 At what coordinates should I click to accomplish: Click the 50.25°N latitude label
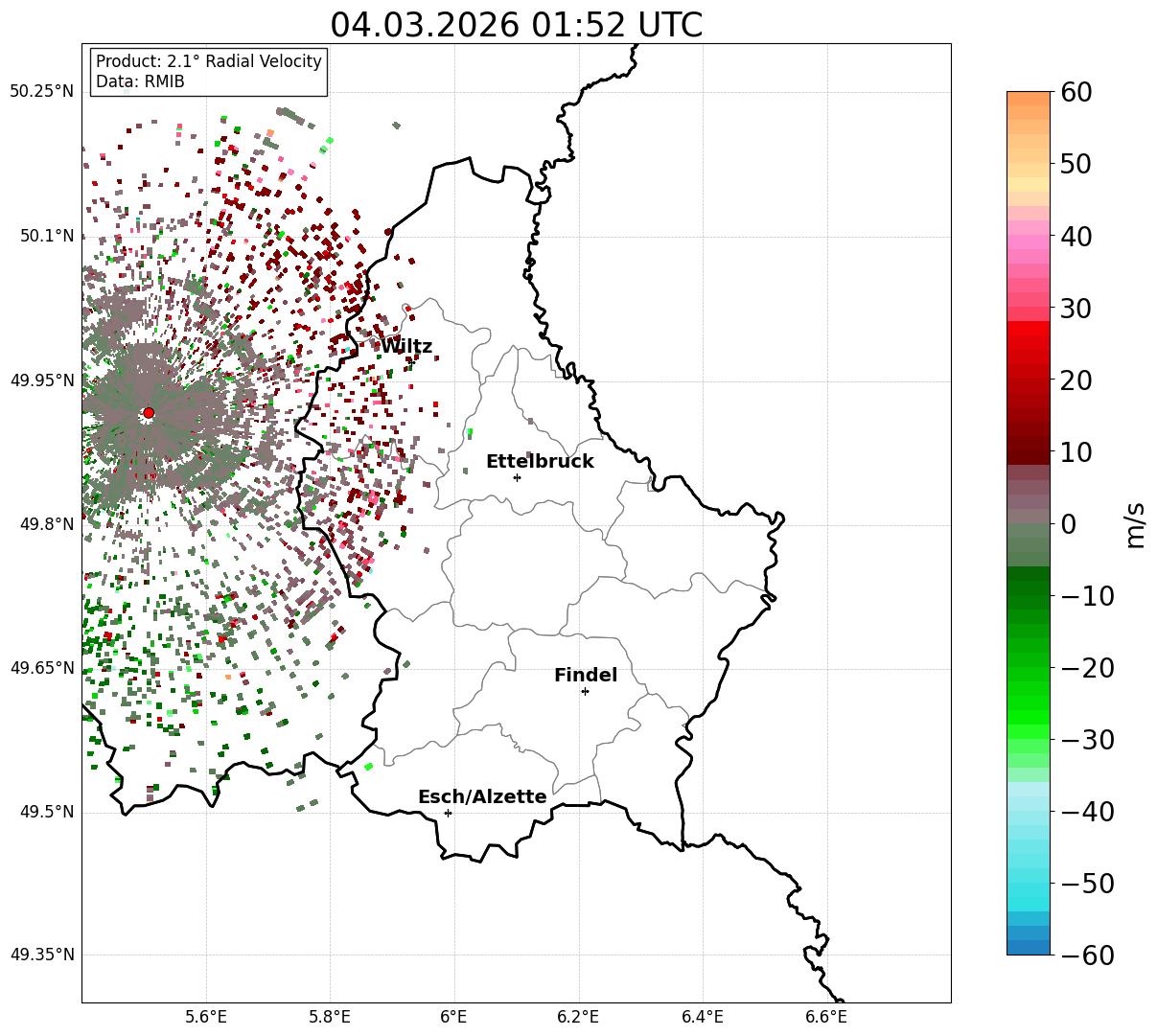point(41,92)
